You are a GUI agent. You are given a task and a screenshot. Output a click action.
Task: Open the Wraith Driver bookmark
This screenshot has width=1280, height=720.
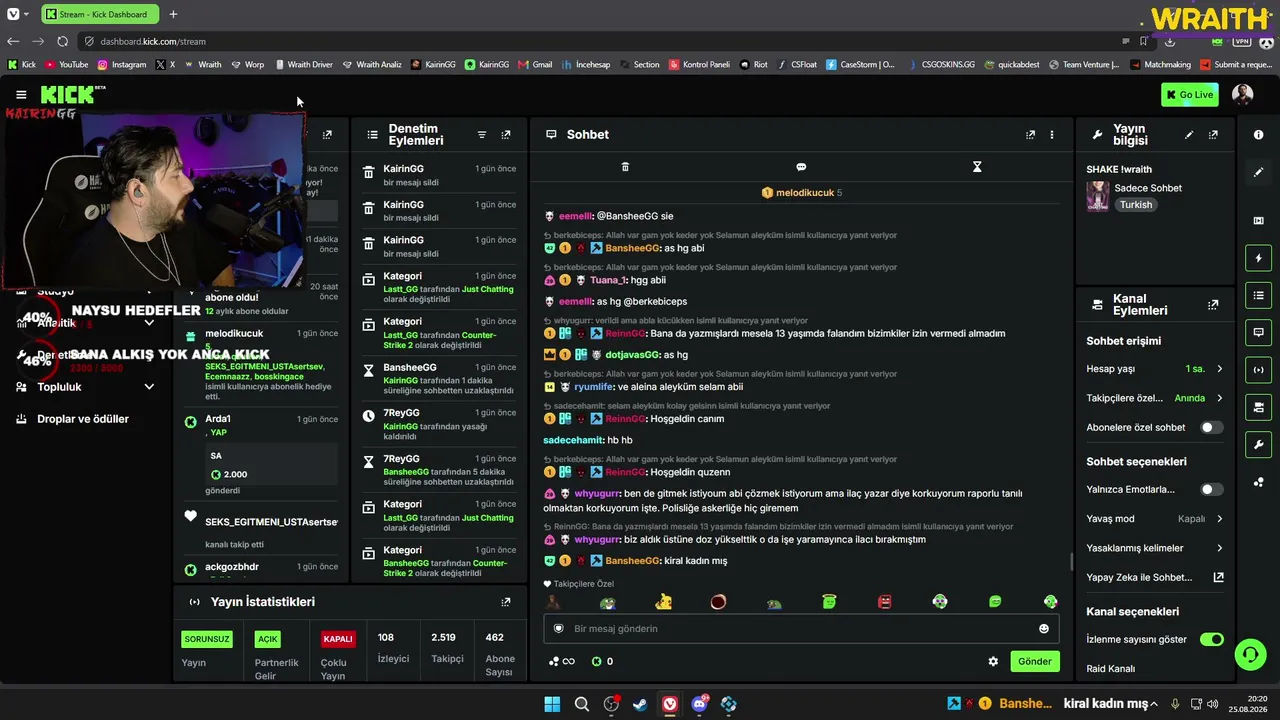pyautogui.click(x=303, y=65)
